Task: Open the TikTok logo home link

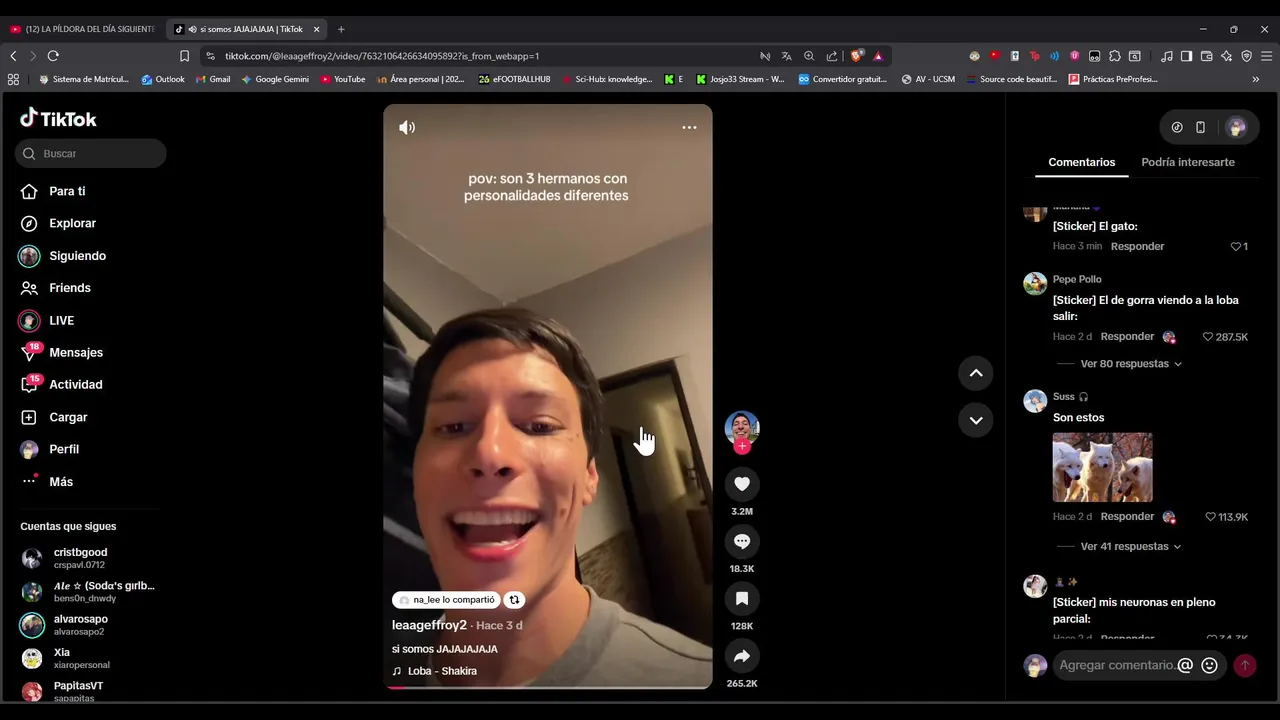Action: point(58,118)
